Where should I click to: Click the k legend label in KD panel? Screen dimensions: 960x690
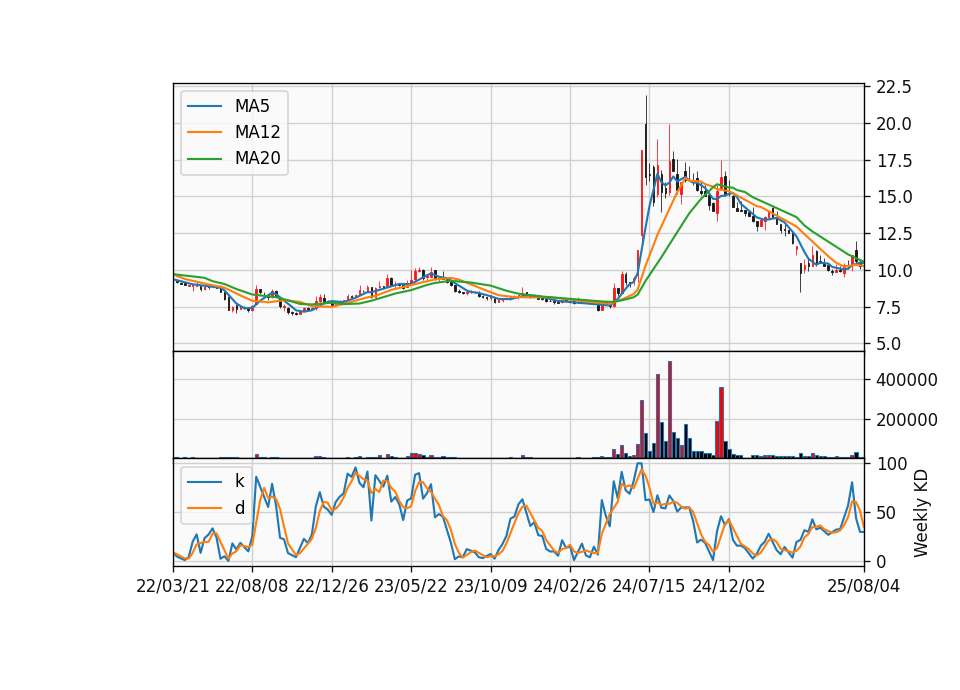[x=239, y=481]
